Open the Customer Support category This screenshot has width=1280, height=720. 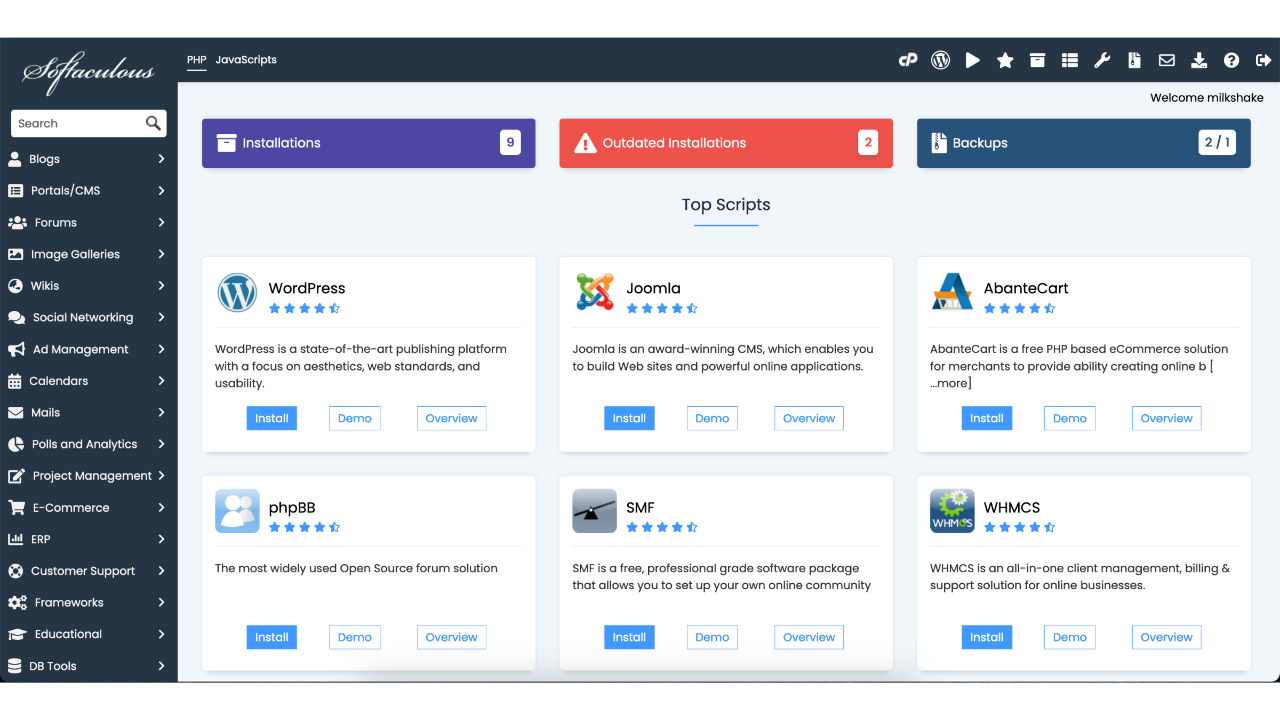pos(89,571)
